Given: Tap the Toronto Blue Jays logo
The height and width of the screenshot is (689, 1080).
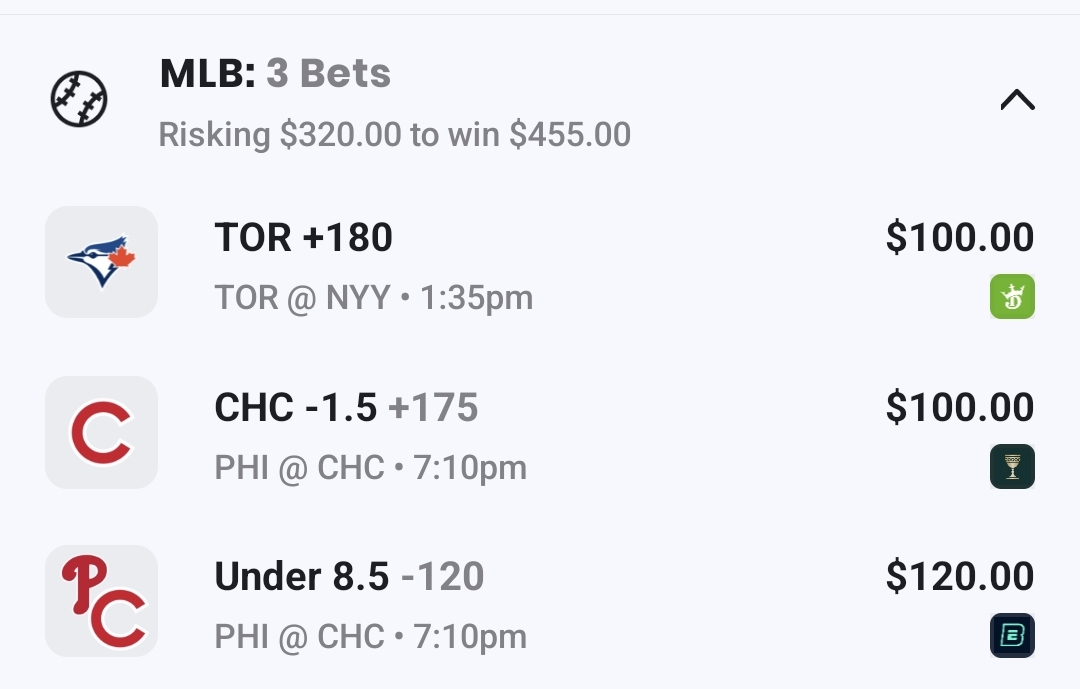Looking at the screenshot, I should click(x=101, y=262).
